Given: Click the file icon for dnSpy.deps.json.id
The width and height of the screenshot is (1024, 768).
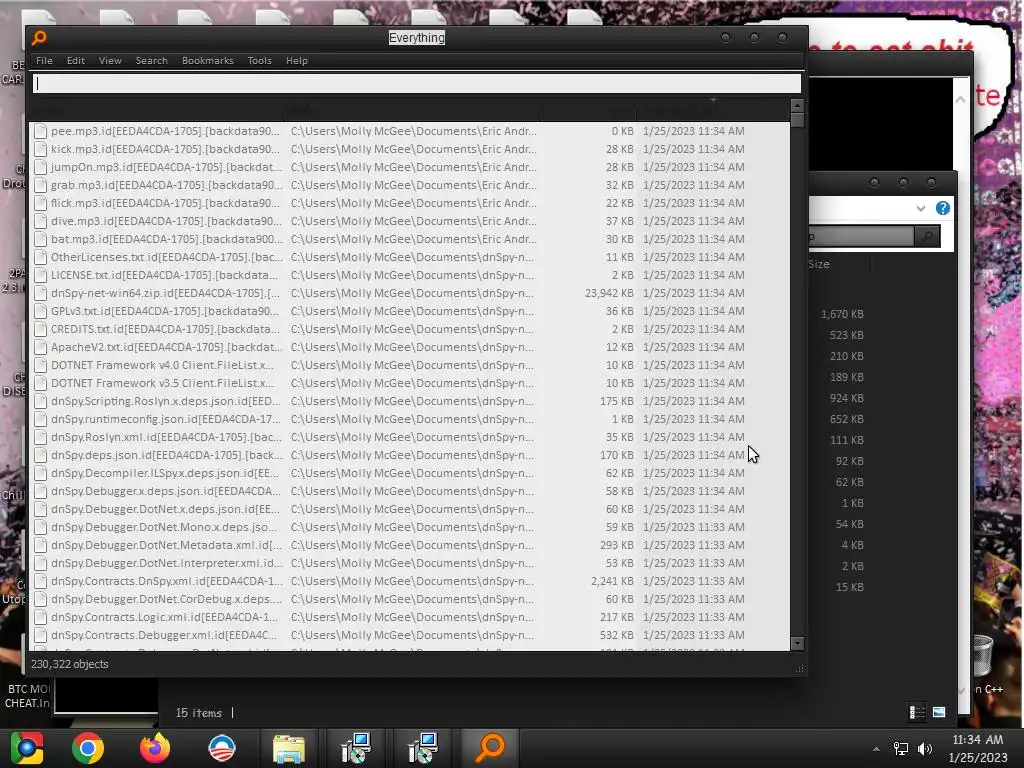Looking at the screenshot, I should (x=40, y=455).
